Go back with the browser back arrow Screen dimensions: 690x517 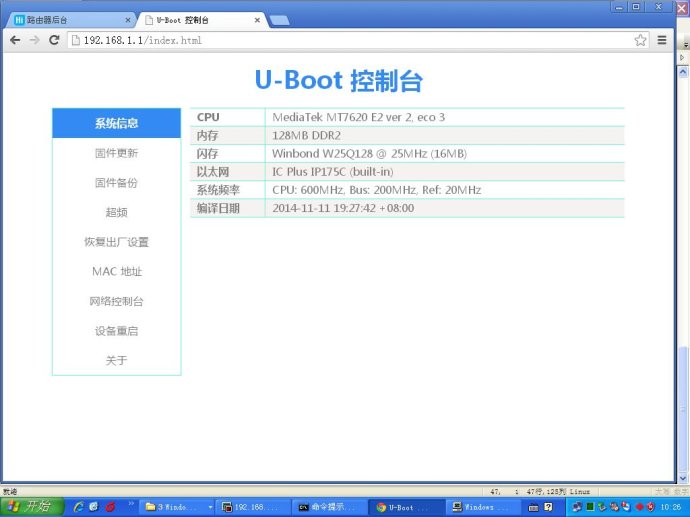pos(15,40)
